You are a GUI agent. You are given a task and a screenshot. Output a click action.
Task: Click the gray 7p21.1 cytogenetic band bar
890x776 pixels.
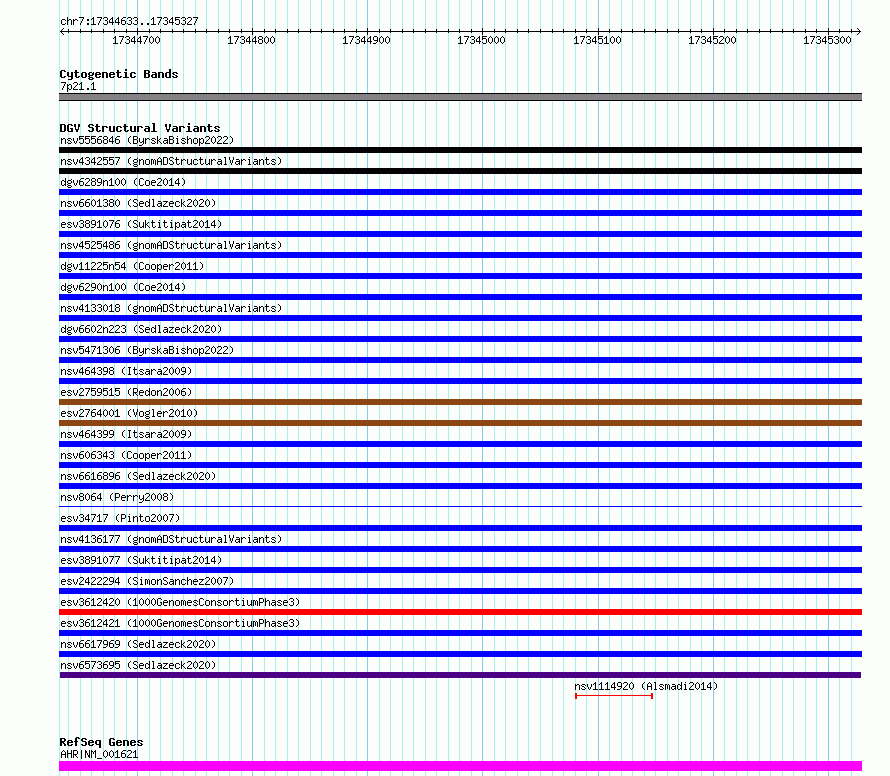coord(460,97)
